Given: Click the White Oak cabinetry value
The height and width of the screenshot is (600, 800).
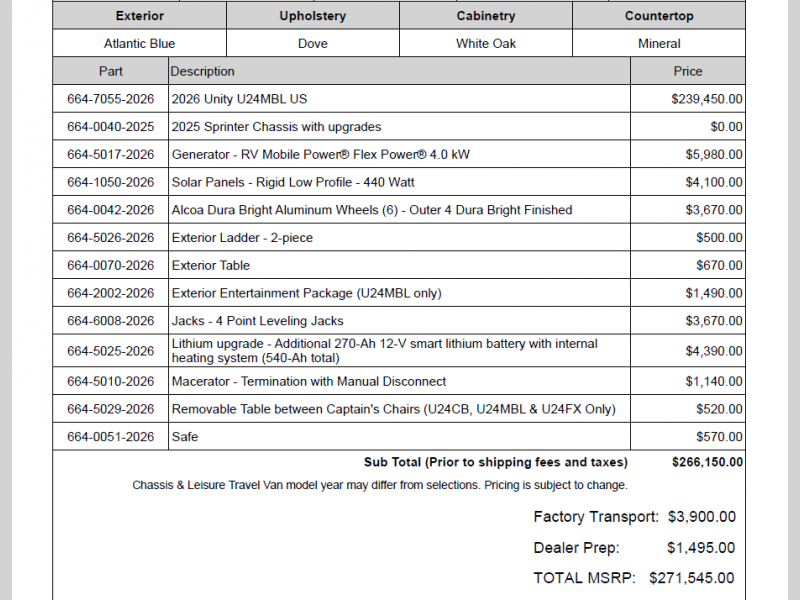Looking at the screenshot, I should (x=486, y=44).
